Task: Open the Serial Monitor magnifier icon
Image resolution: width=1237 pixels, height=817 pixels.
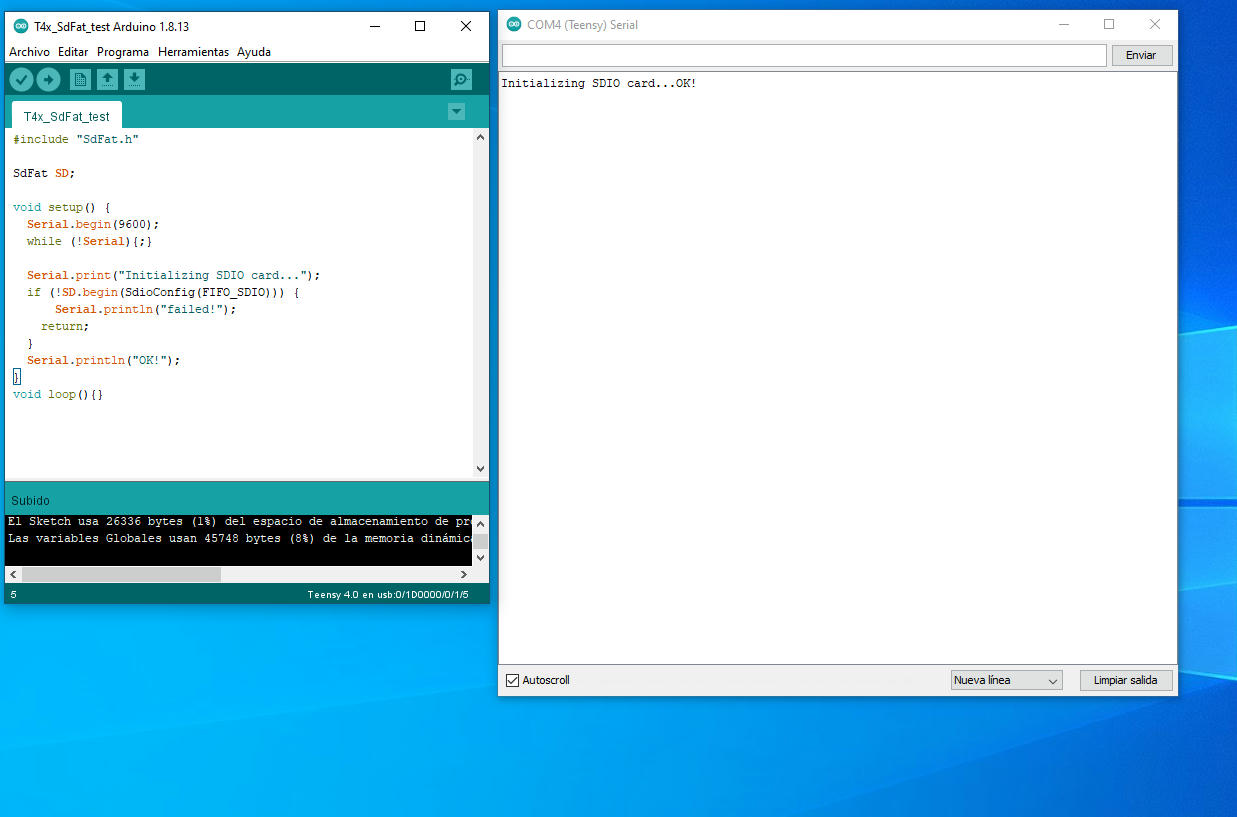Action: [x=461, y=80]
